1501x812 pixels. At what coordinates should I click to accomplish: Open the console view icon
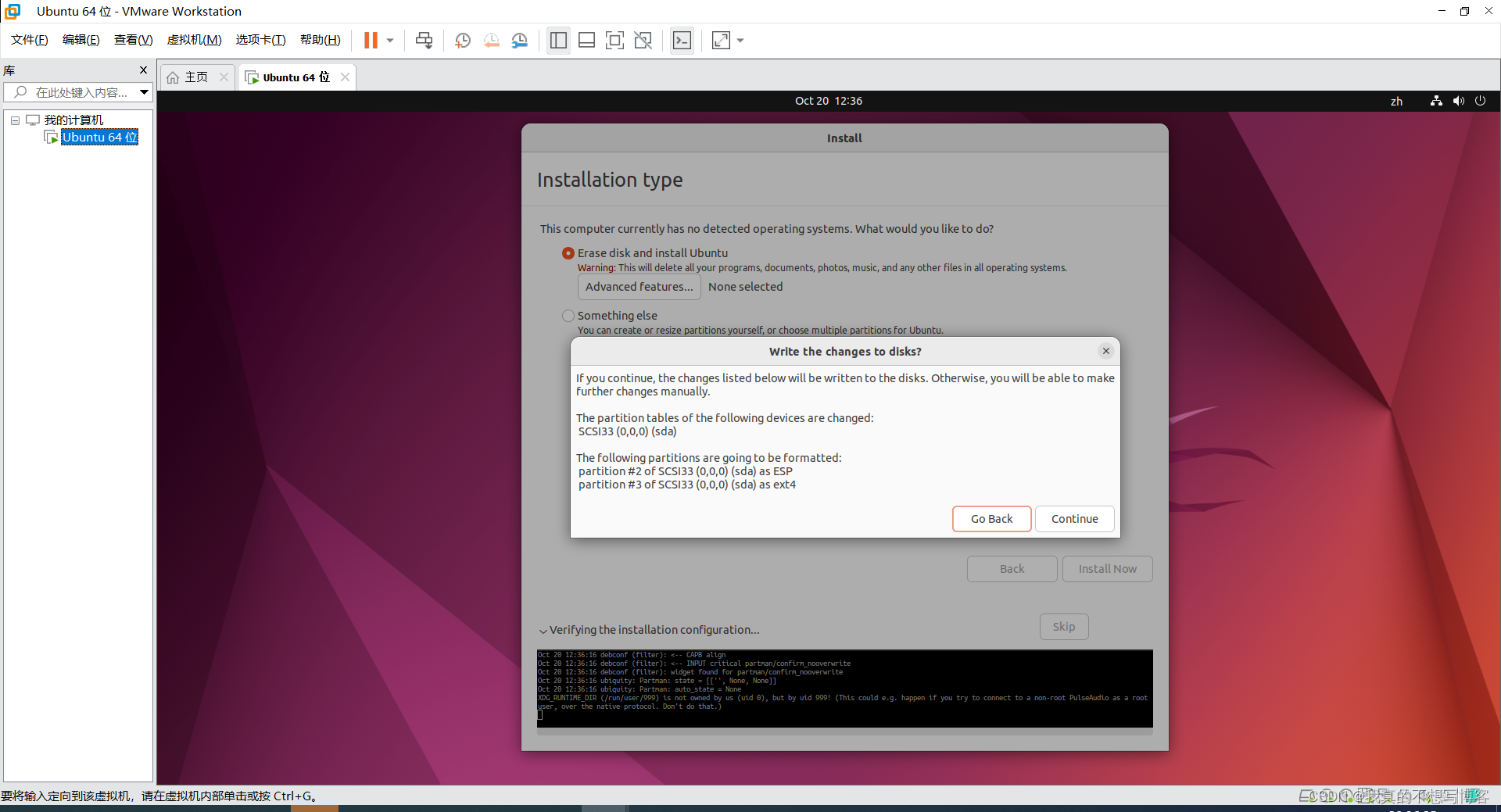[682, 40]
